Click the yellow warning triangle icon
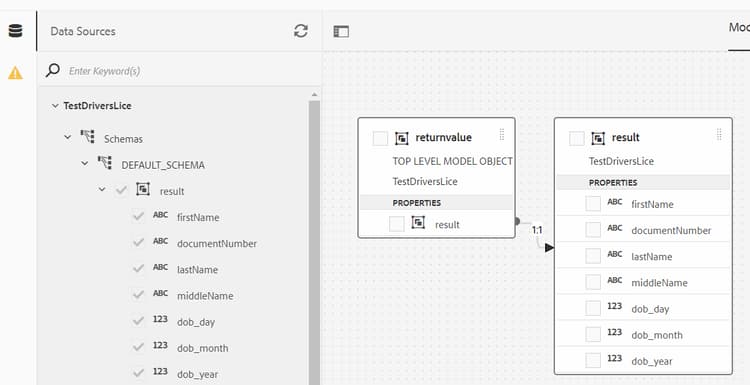This screenshot has width=750, height=385. 15,73
